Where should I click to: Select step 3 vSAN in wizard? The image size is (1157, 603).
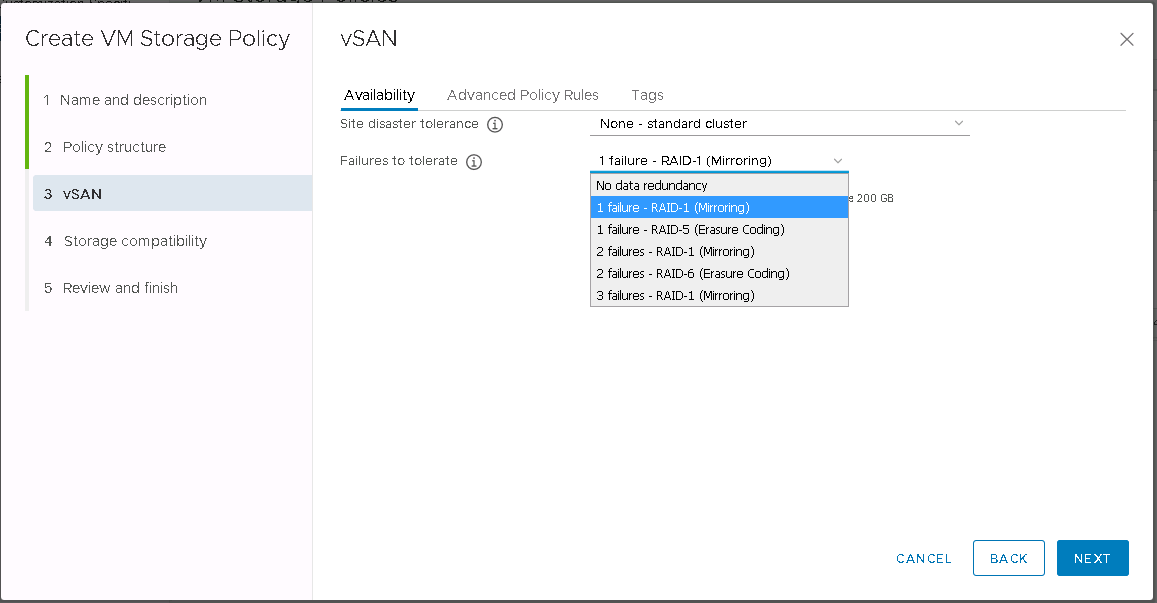pyautogui.click(x=171, y=193)
